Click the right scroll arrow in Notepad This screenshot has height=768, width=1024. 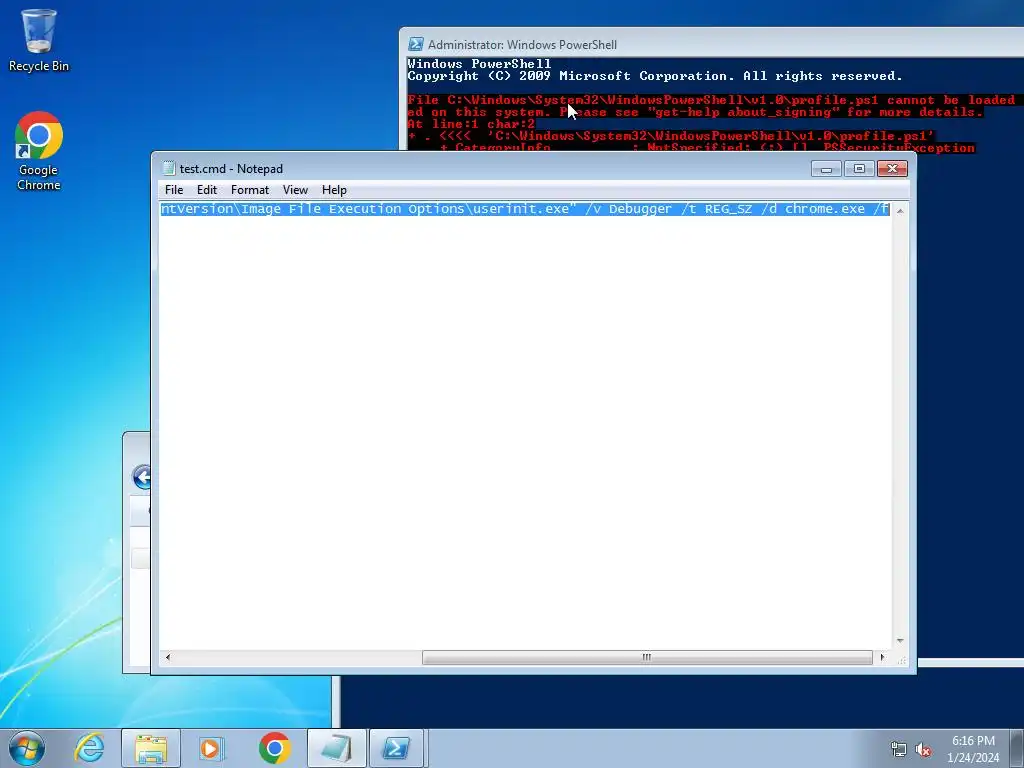883,657
